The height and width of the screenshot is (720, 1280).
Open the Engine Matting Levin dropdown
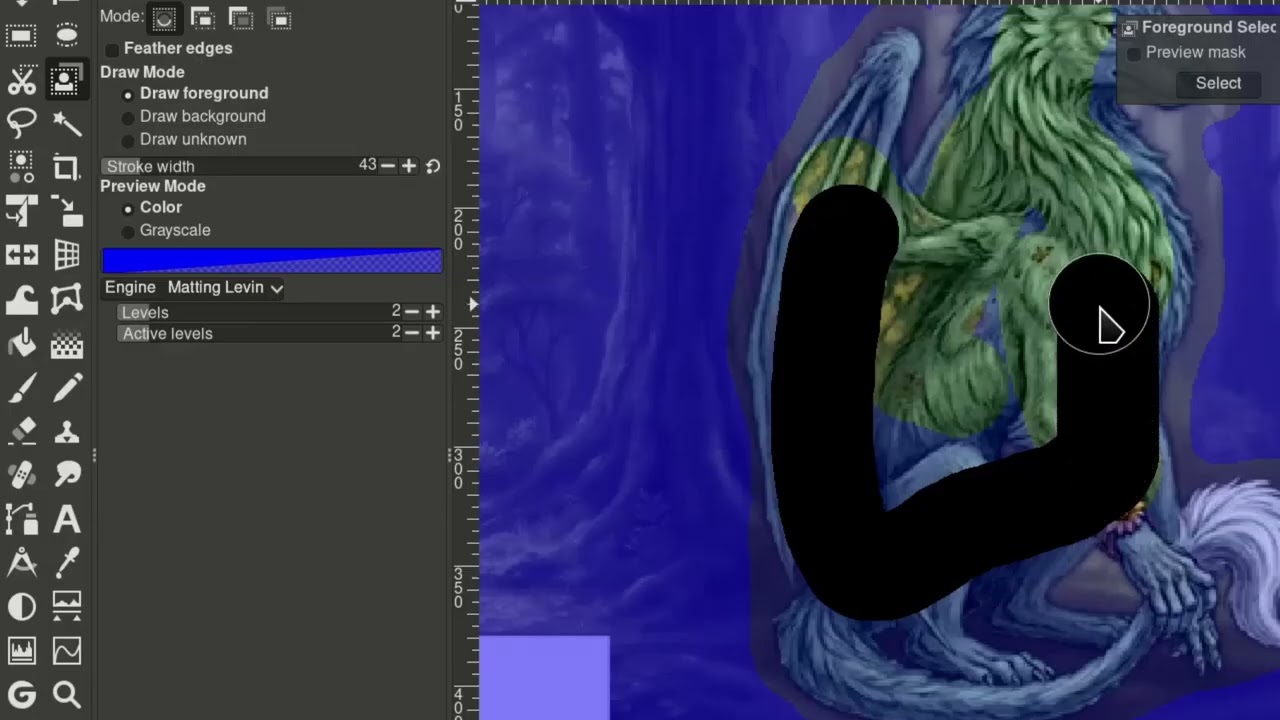click(225, 288)
